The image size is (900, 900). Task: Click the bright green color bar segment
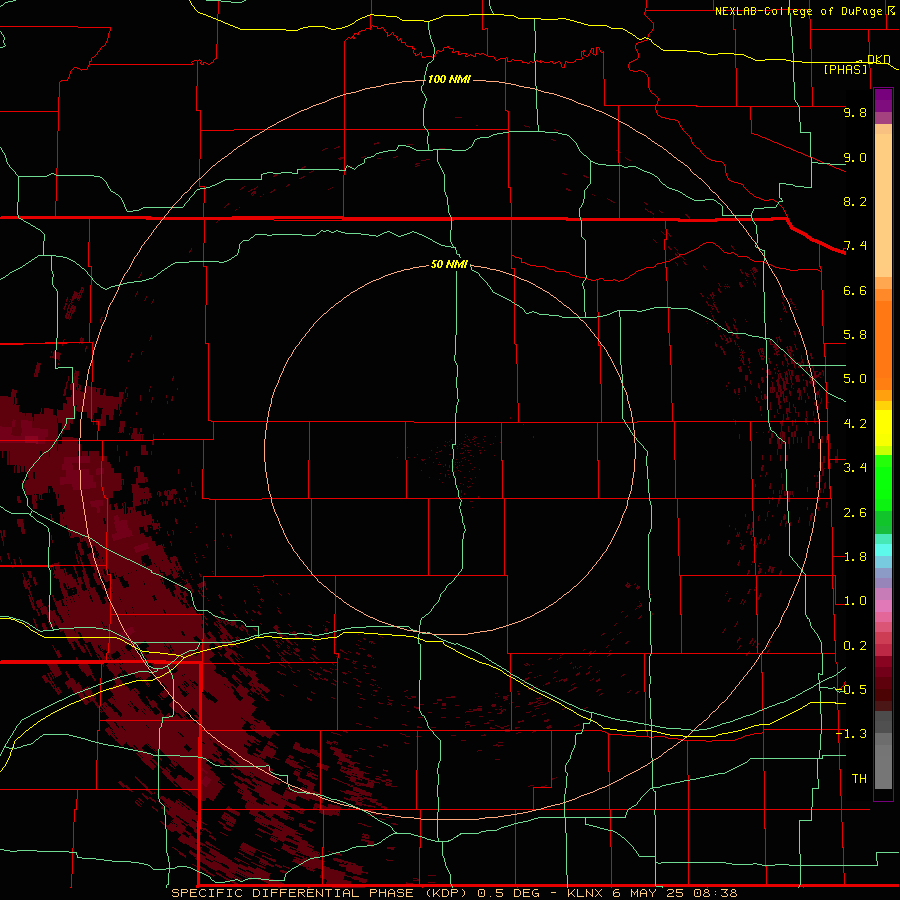click(x=883, y=483)
